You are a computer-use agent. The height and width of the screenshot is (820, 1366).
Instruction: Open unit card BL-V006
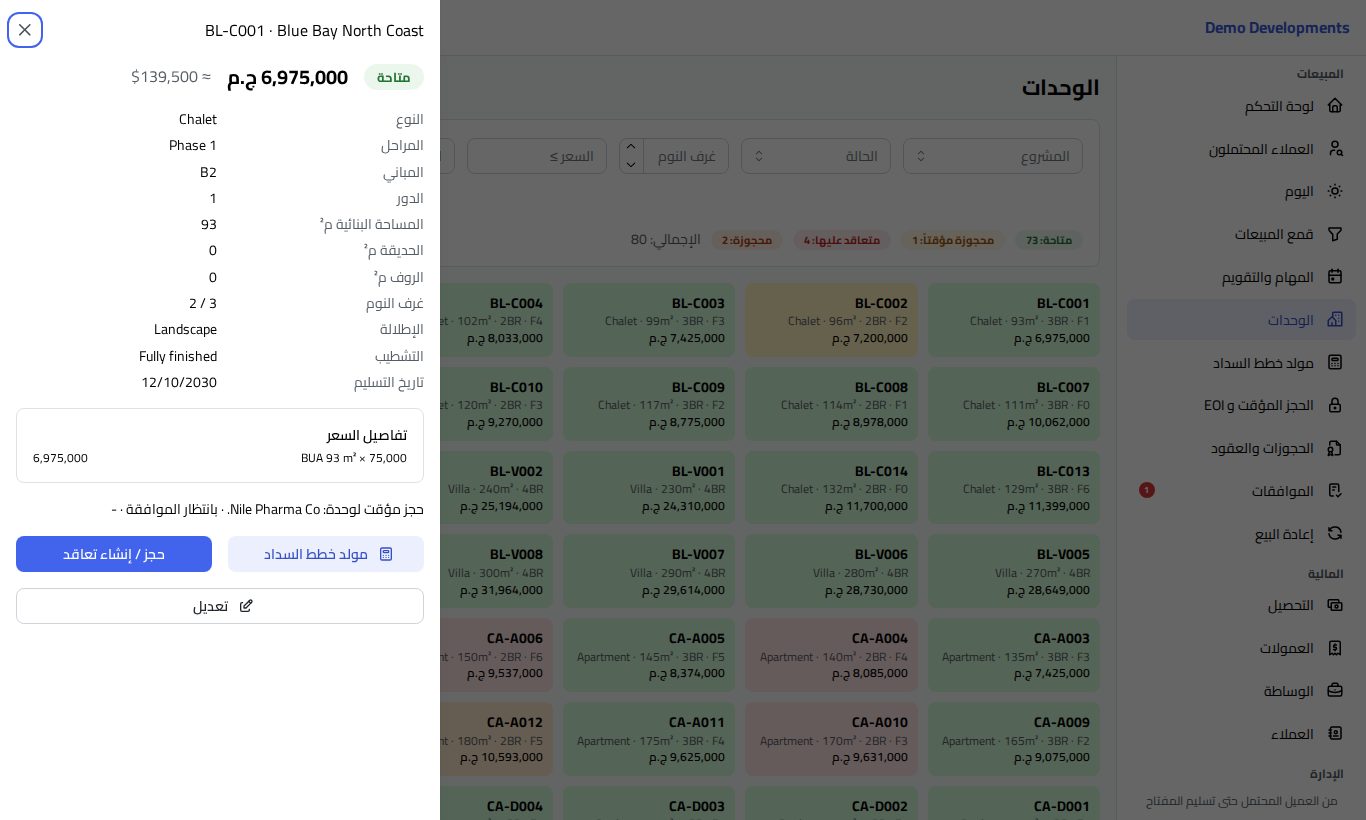831,571
